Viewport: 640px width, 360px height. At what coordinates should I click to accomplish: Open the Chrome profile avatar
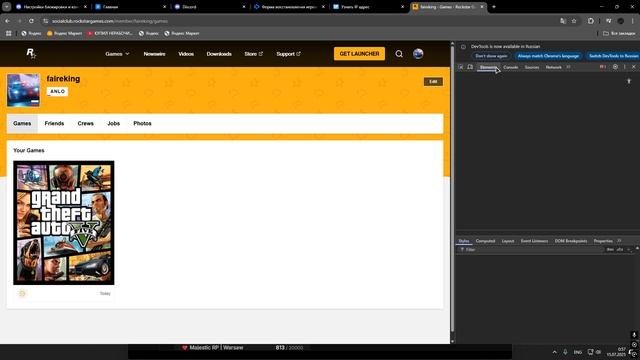[x=620, y=21]
